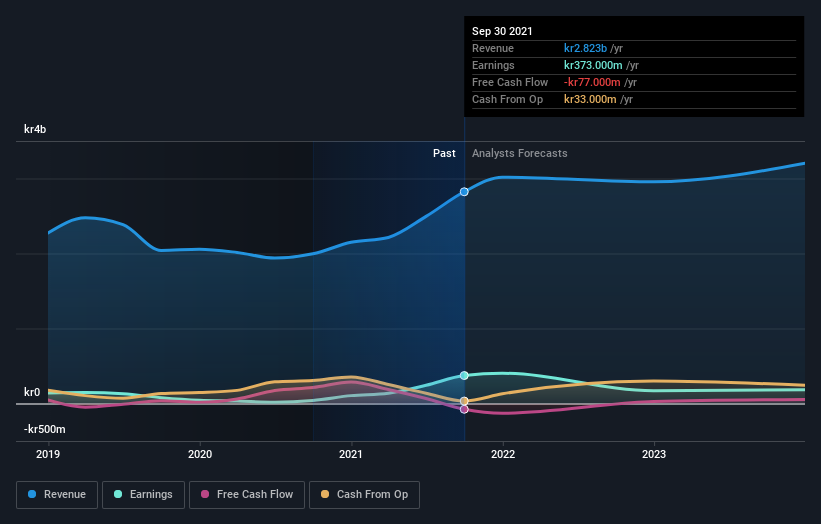Click the Cash From Op row label in tooltip
The width and height of the screenshot is (821, 524).
coord(507,99)
